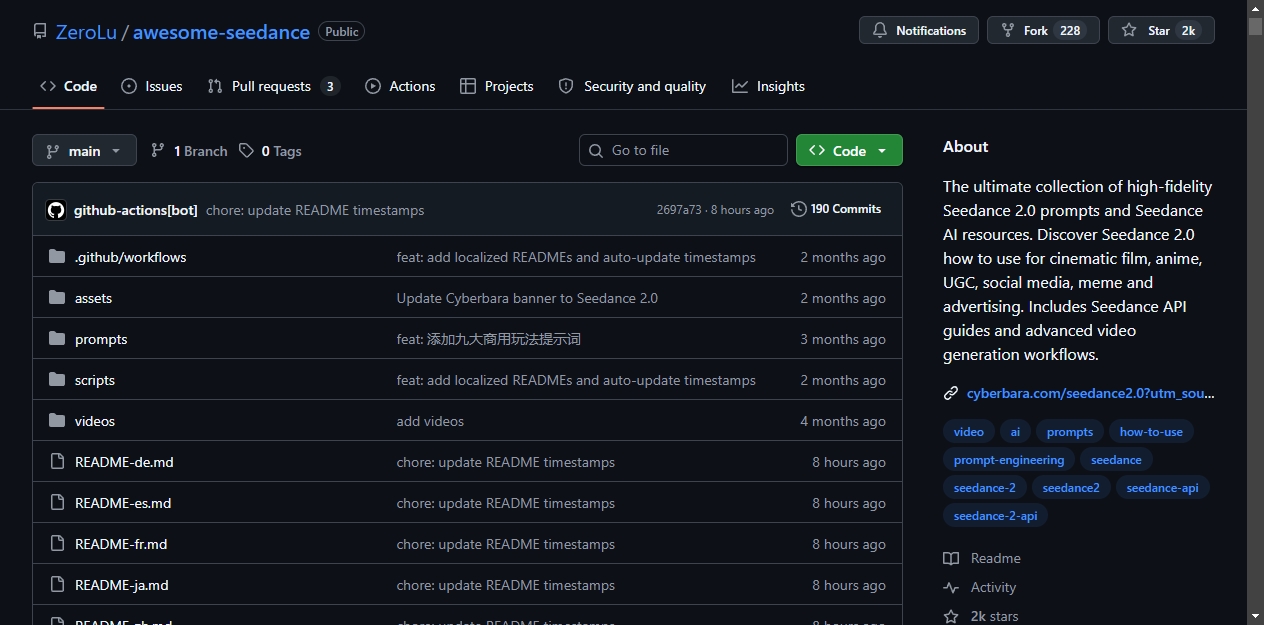View the 0 Tags link
The image size is (1264, 625).
pyautogui.click(x=270, y=151)
